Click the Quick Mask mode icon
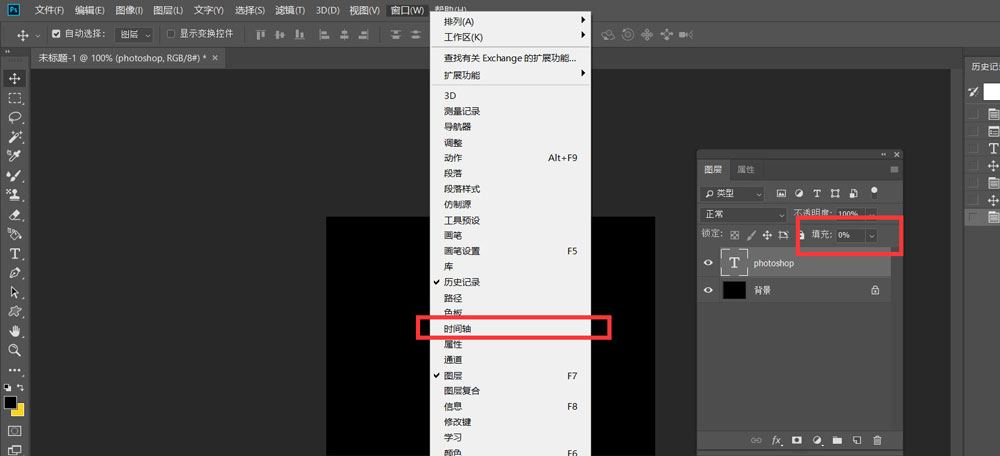 (x=14, y=431)
